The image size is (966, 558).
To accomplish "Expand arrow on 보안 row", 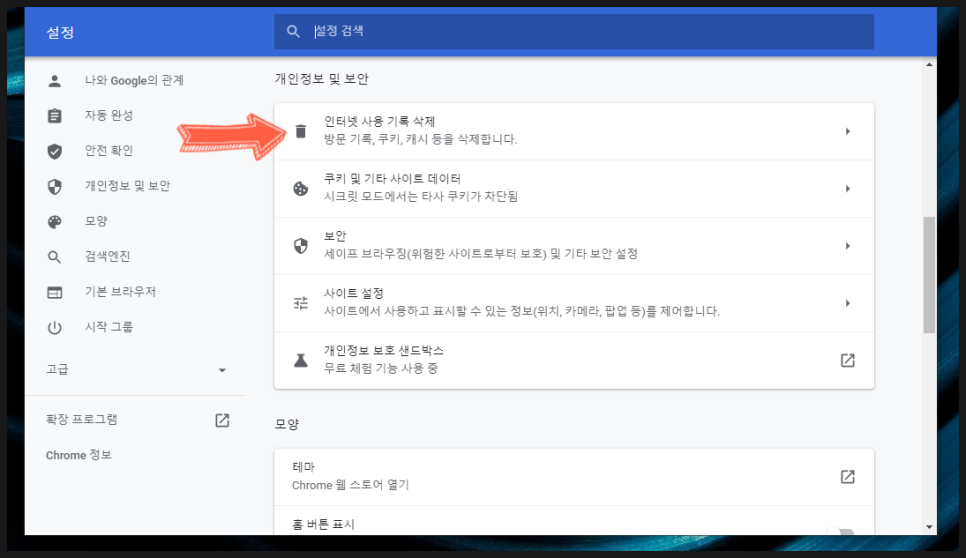I will [848, 246].
